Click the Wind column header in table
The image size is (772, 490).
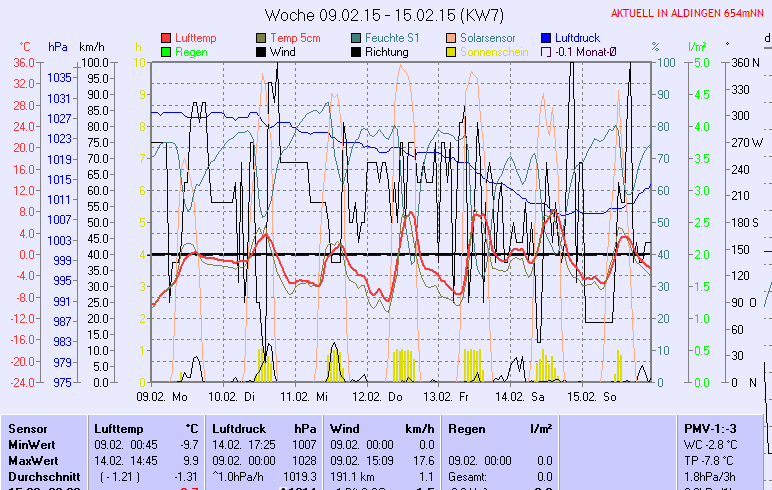[x=345, y=428]
